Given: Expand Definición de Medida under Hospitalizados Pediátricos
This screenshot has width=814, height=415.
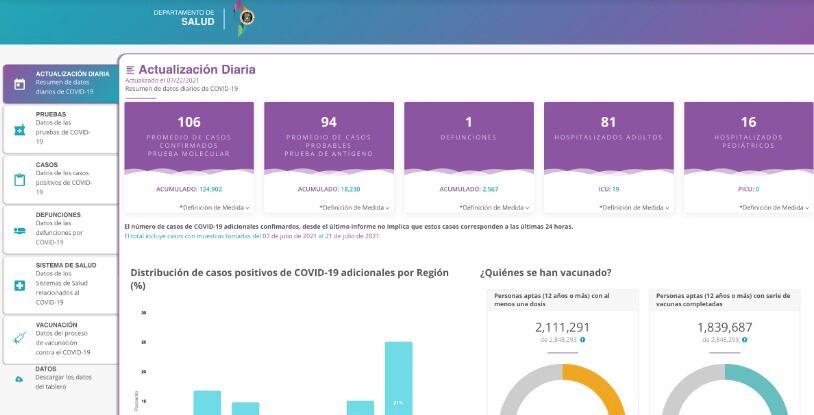Looking at the screenshot, I should [774, 208].
